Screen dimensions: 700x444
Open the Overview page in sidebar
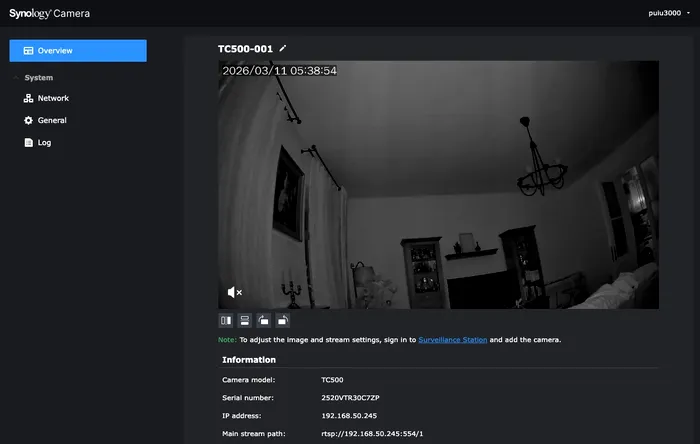point(78,50)
